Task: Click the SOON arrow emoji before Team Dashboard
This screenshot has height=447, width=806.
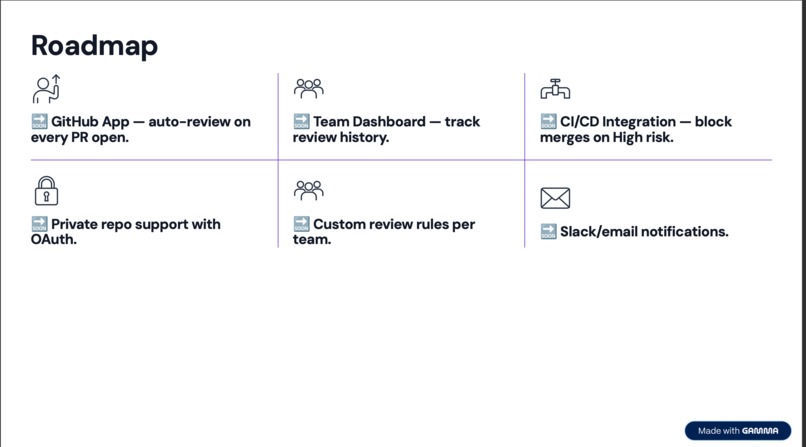Action: coord(301,122)
